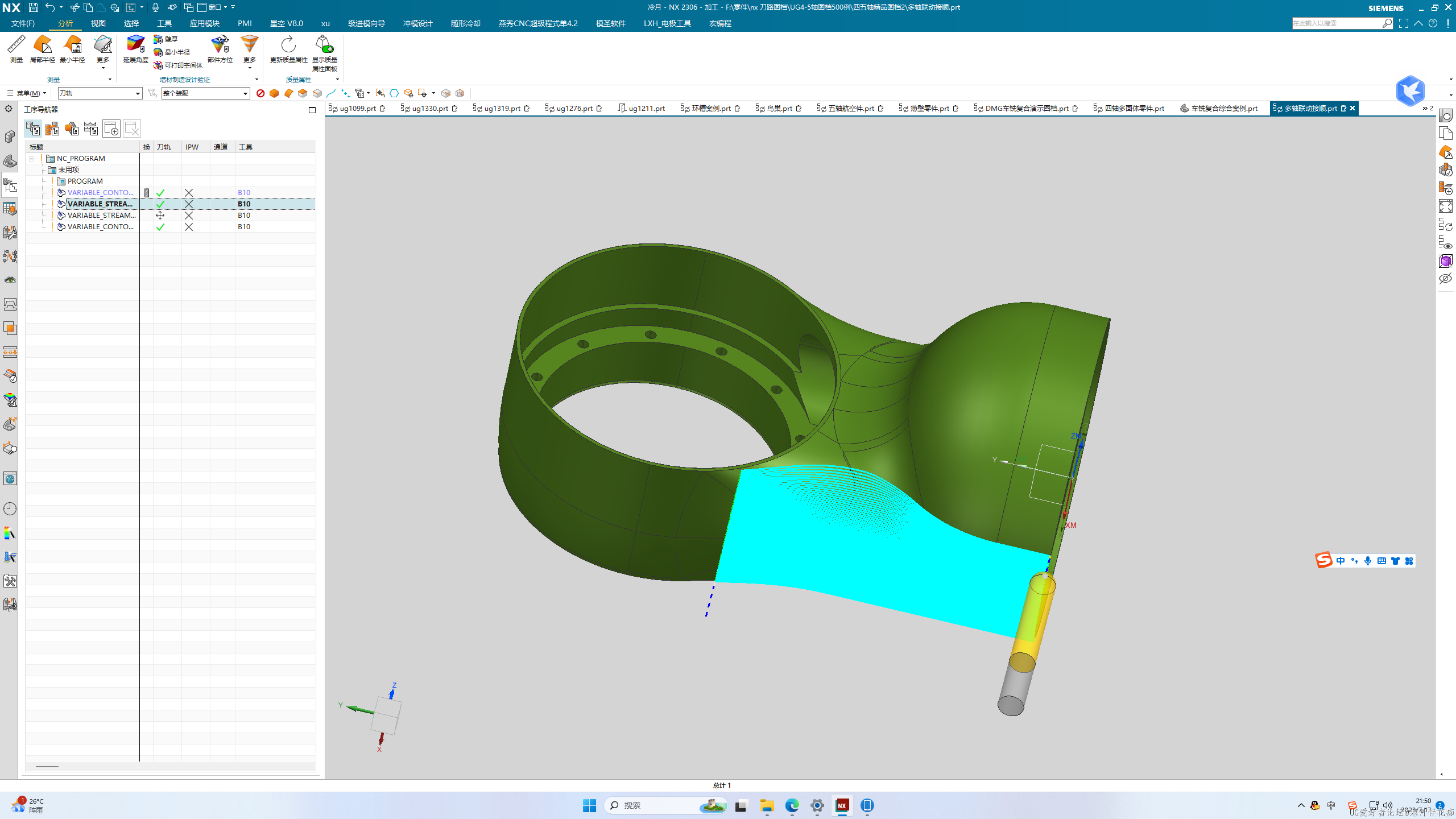Click the IPW column header
Image resolution: width=1456 pixels, height=819 pixels.
(196, 147)
